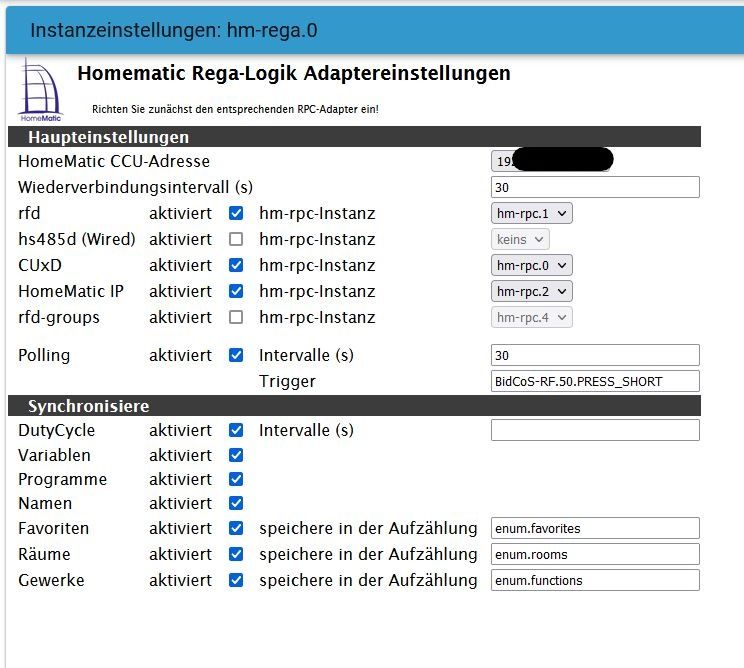The height and width of the screenshot is (668, 744).
Task: Toggle the Polling aktiviert checkbox
Action: pyautogui.click(x=236, y=355)
